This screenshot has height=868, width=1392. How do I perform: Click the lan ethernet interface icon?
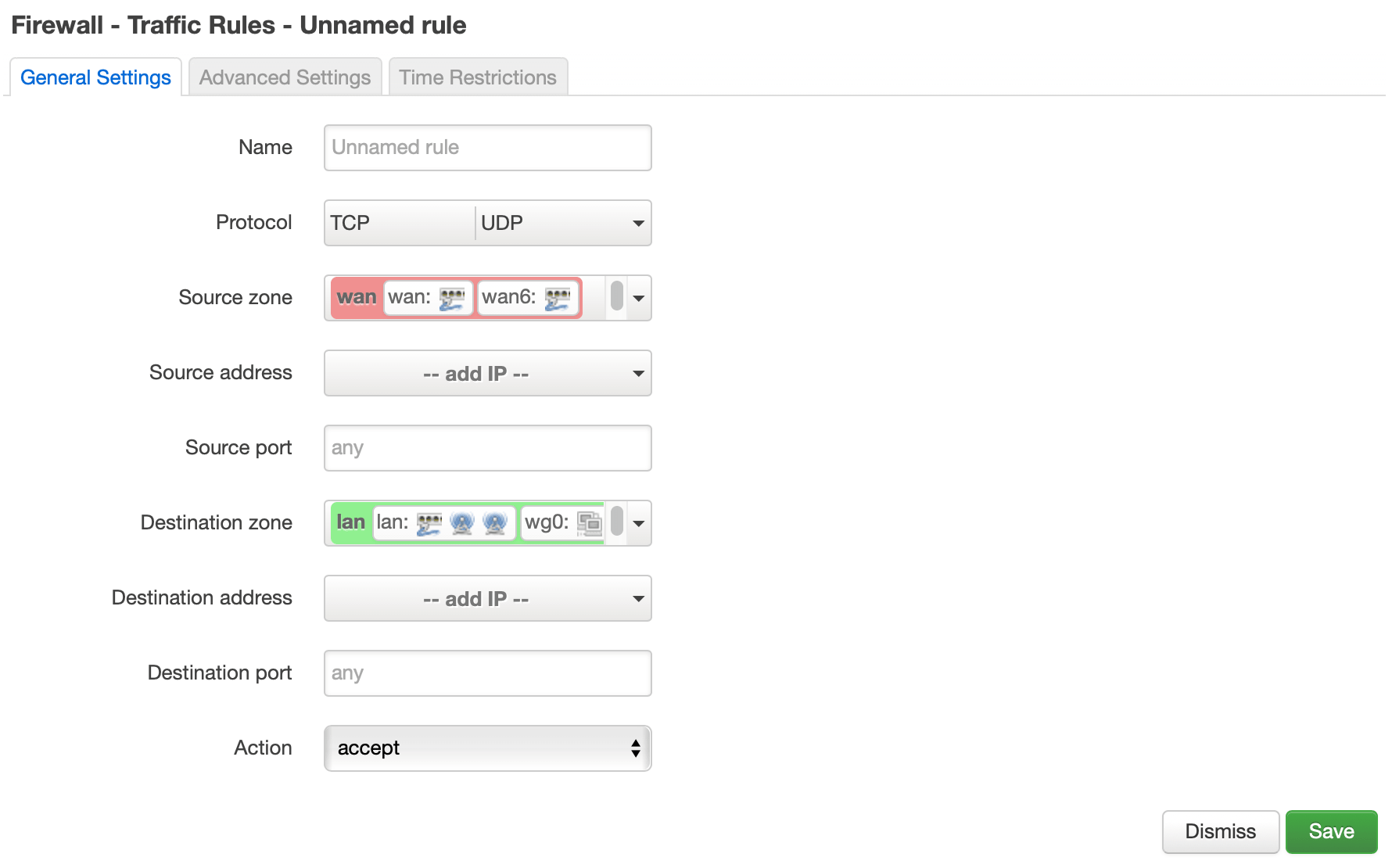click(x=429, y=523)
